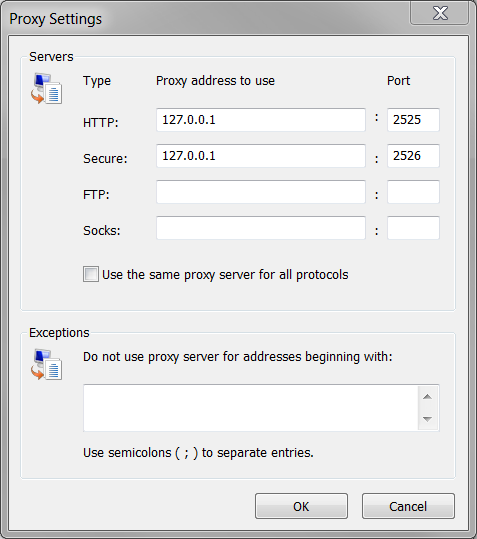Viewport: 477px width, 539px height.
Task: Click the empty FTP port field
Action: [413, 192]
